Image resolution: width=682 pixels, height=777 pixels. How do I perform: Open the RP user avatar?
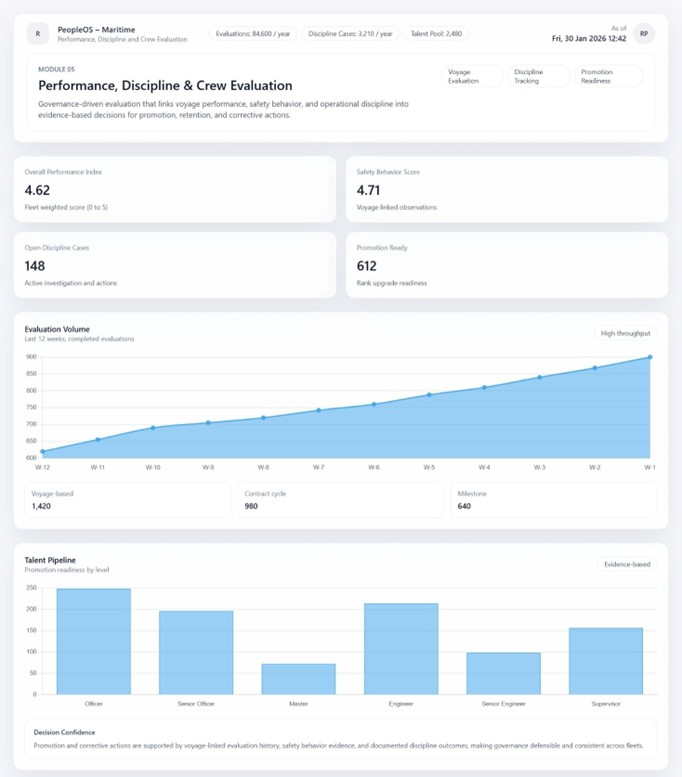644,33
